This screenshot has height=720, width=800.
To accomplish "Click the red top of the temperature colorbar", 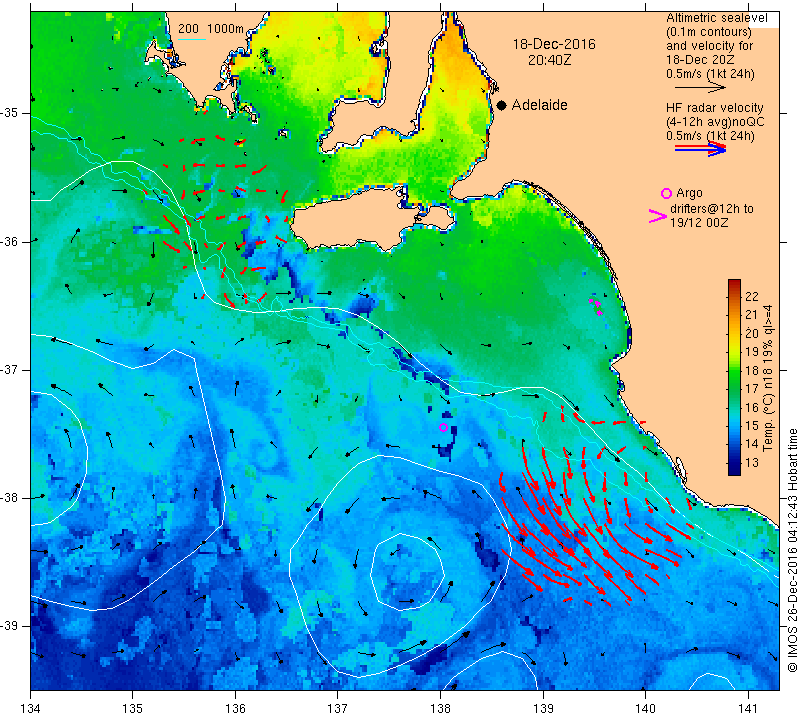I will click(734, 284).
